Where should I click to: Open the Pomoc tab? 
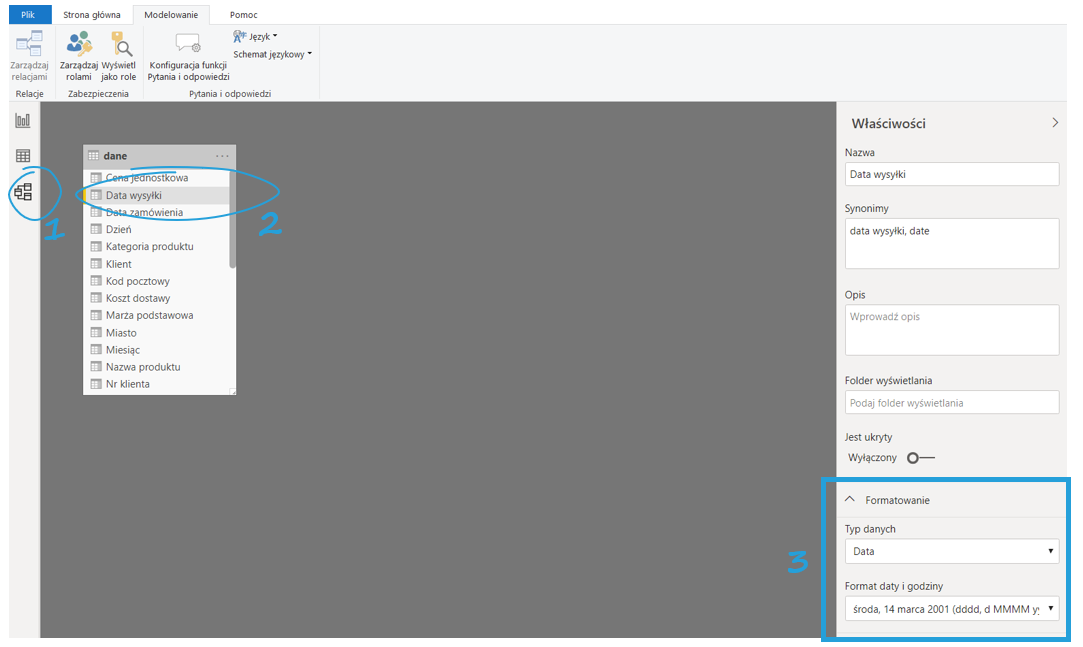pyautogui.click(x=242, y=15)
